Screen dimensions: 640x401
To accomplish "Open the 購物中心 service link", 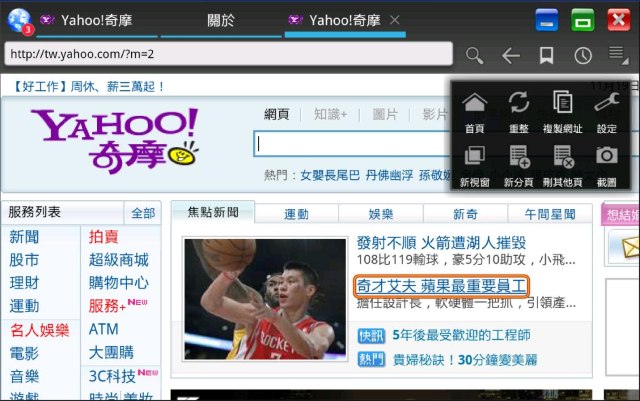I will 119,283.
